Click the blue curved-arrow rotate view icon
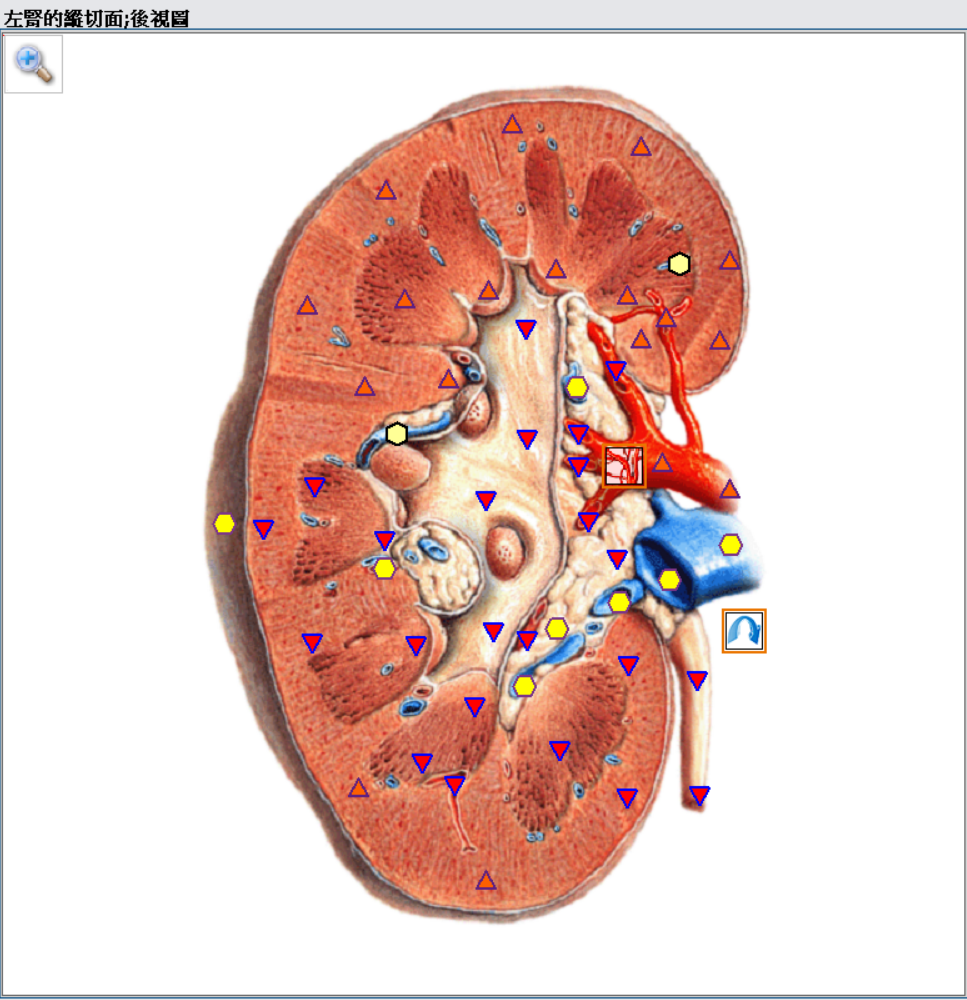The height and width of the screenshot is (1000, 967). tap(744, 631)
